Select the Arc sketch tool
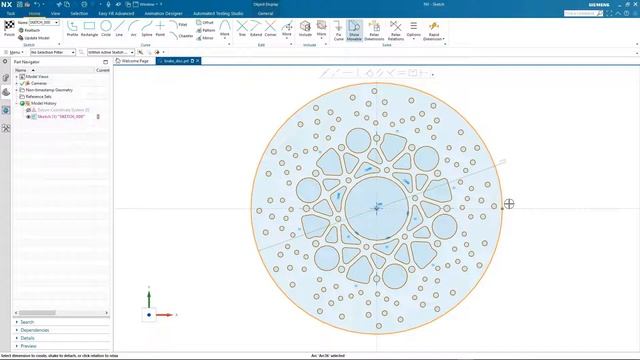 pyautogui.click(x=133, y=29)
